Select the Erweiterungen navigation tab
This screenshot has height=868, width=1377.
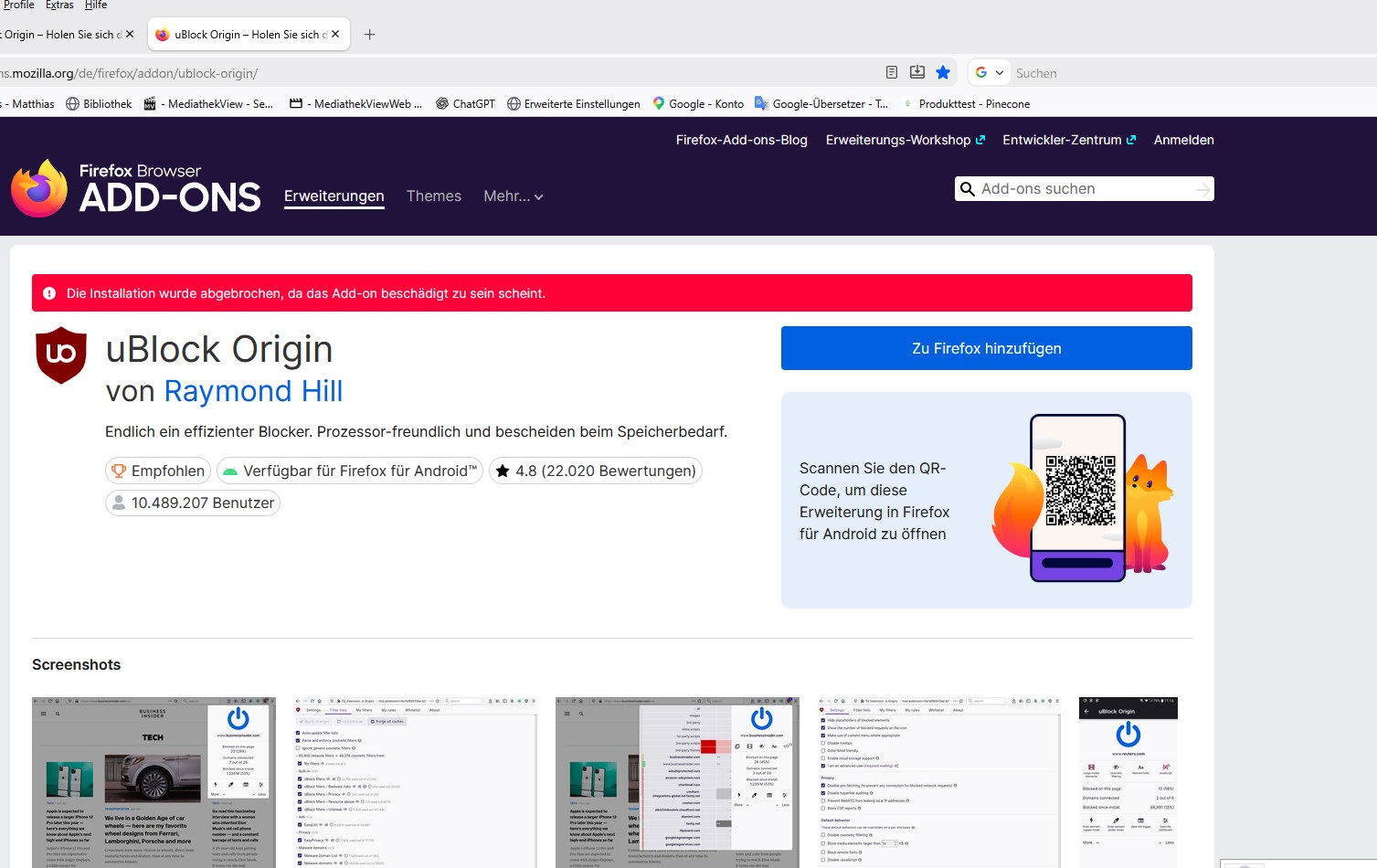click(334, 196)
